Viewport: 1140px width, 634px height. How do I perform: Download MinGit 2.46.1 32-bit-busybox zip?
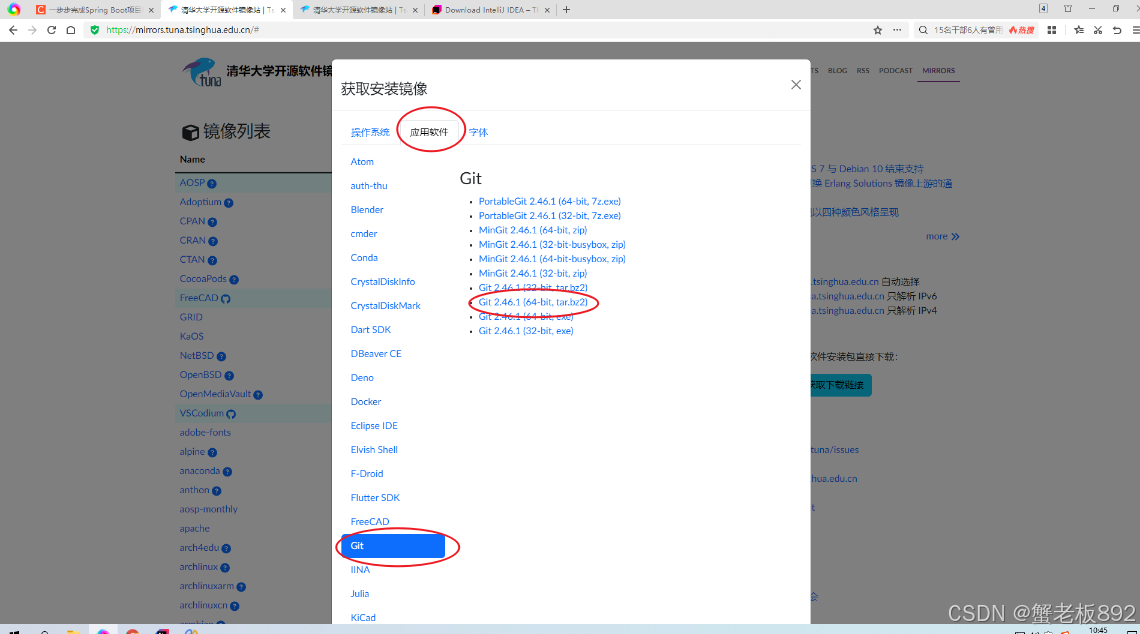pyautogui.click(x=552, y=244)
